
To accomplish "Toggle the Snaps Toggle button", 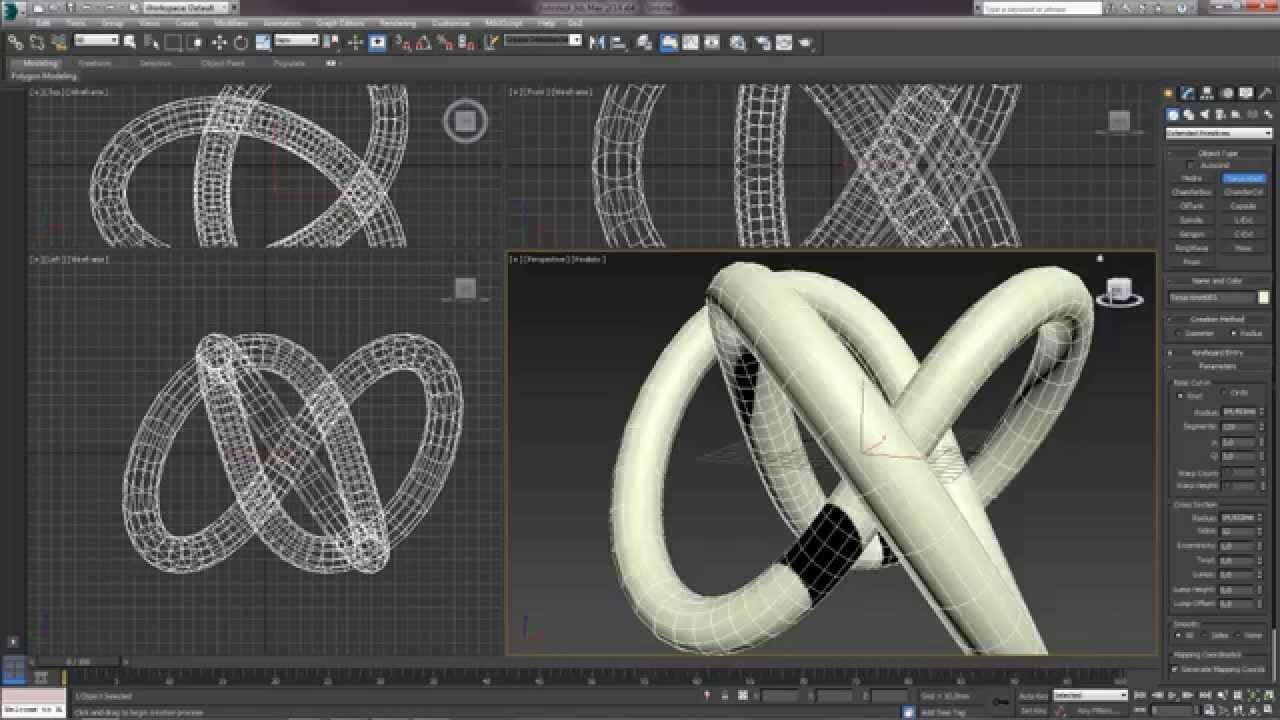I will pos(401,42).
